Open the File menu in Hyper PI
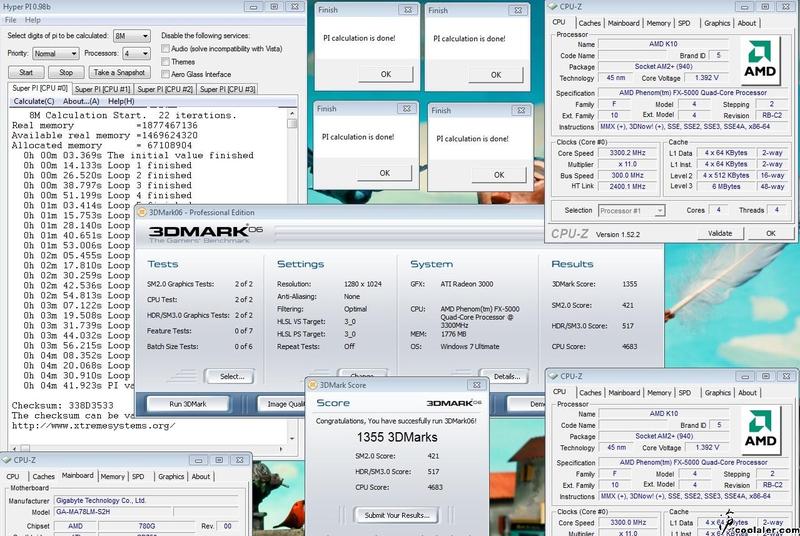800x536 pixels. (10, 20)
